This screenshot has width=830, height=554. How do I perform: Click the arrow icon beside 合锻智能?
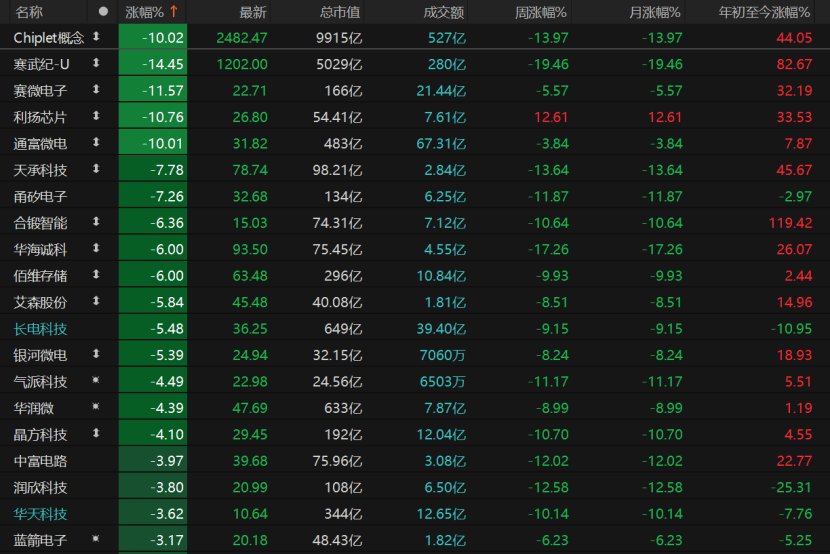[97, 222]
